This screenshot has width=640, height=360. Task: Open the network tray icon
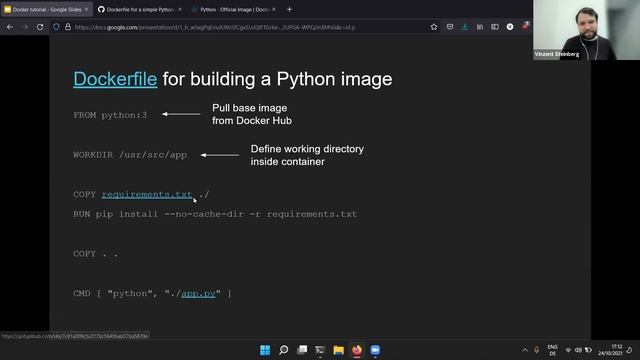click(568, 350)
